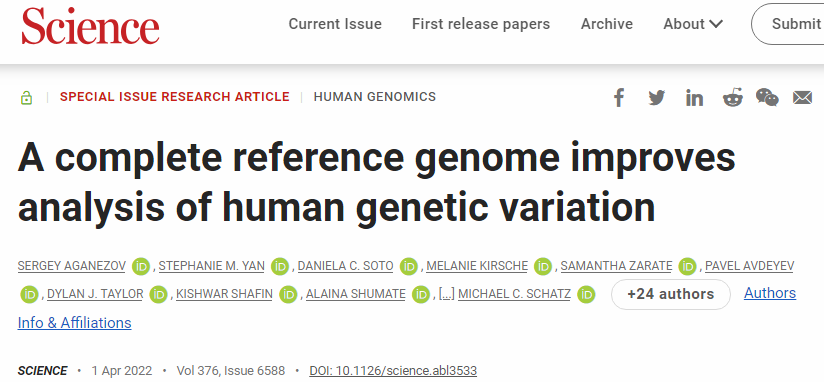The height and width of the screenshot is (382, 824).
Task: Go to First release papers
Action: point(481,24)
